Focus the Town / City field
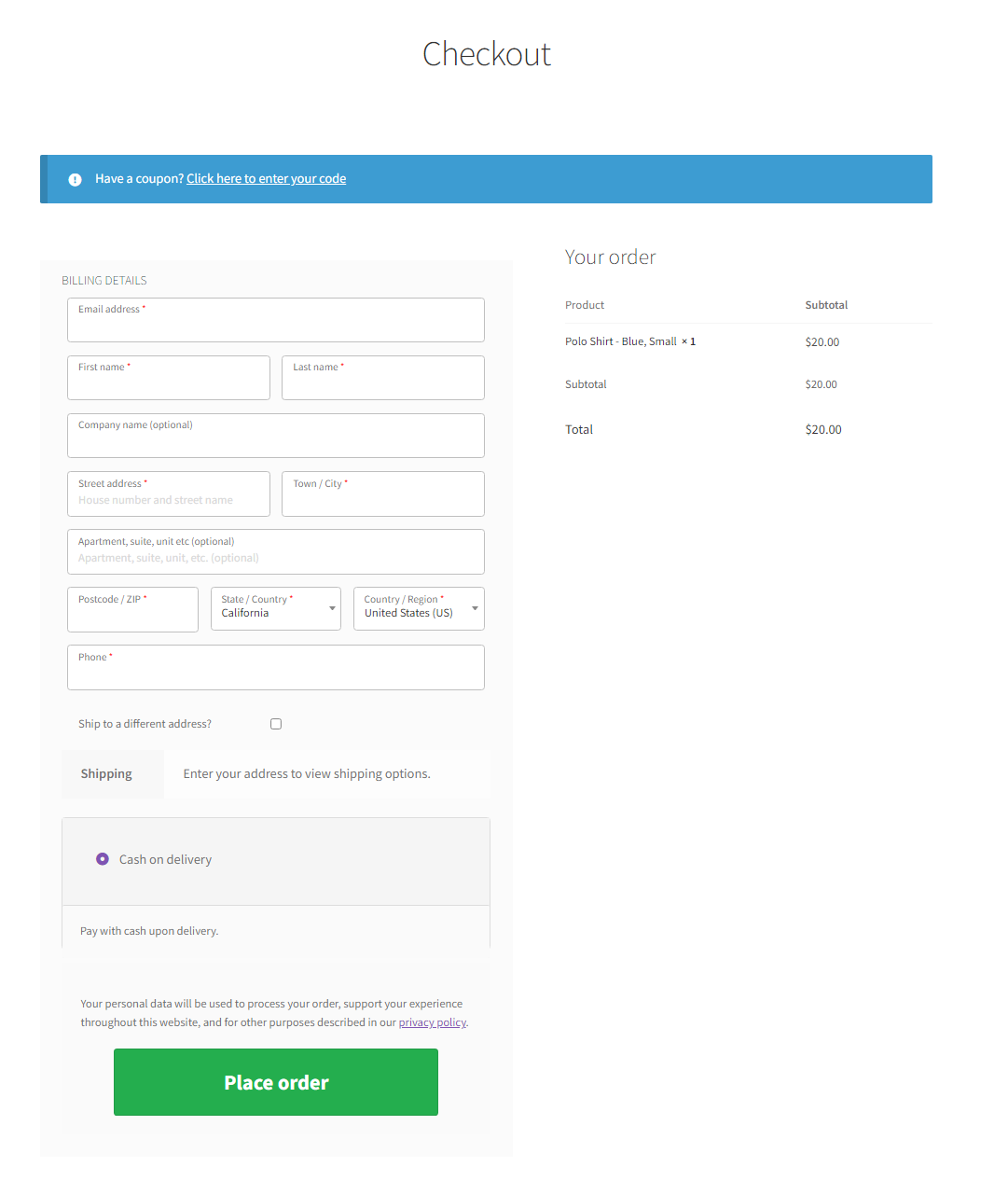Viewport: 1008px width, 1181px height. (383, 493)
